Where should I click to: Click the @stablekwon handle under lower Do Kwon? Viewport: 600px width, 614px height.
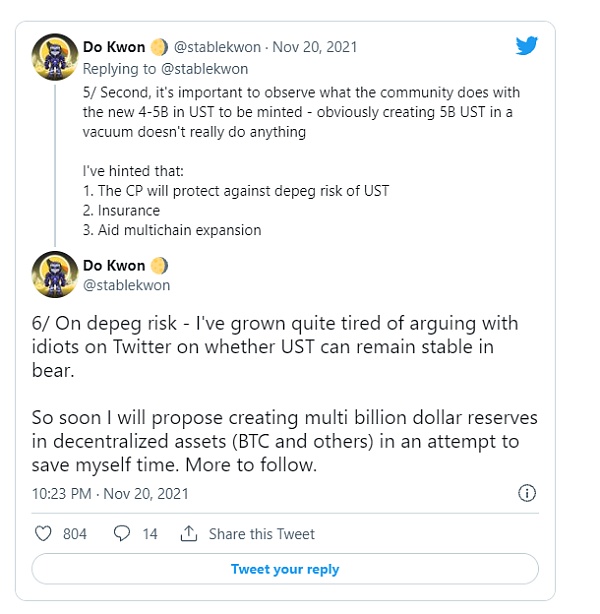[x=127, y=285]
